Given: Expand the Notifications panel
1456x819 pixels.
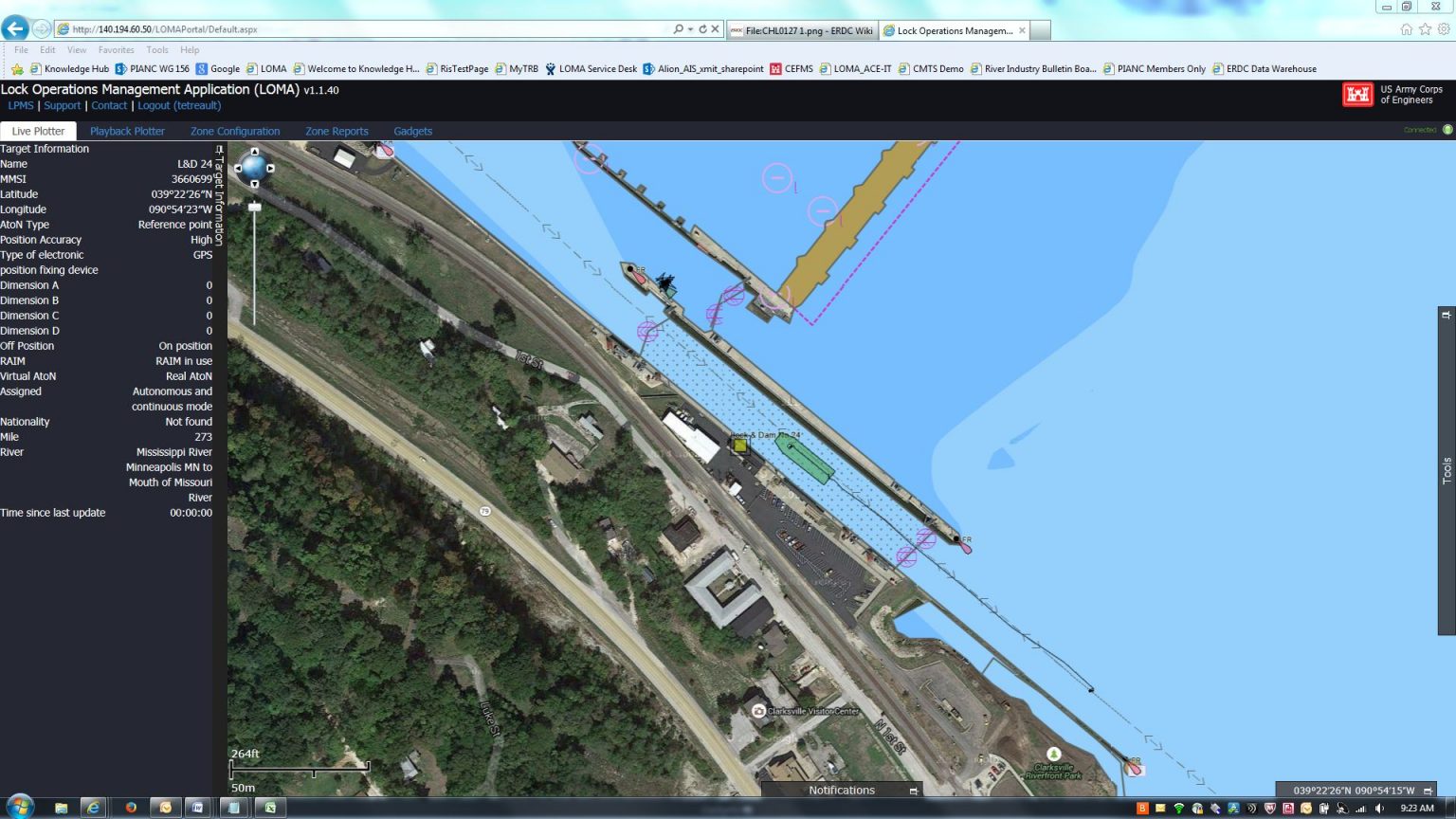Looking at the screenshot, I should 914,791.
